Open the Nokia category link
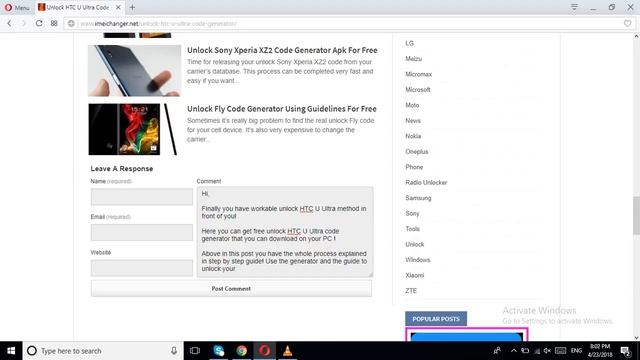 tap(413, 136)
